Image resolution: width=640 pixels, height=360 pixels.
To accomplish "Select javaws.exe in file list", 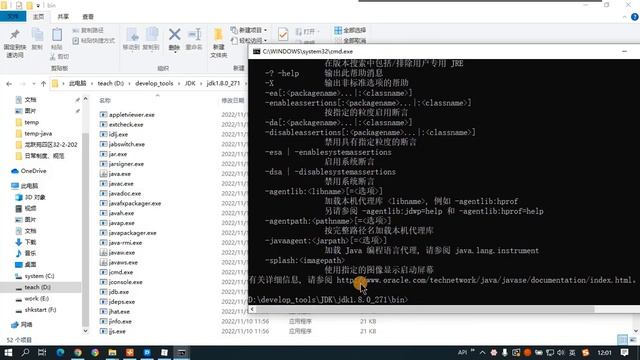I will [x=123, y=262].
